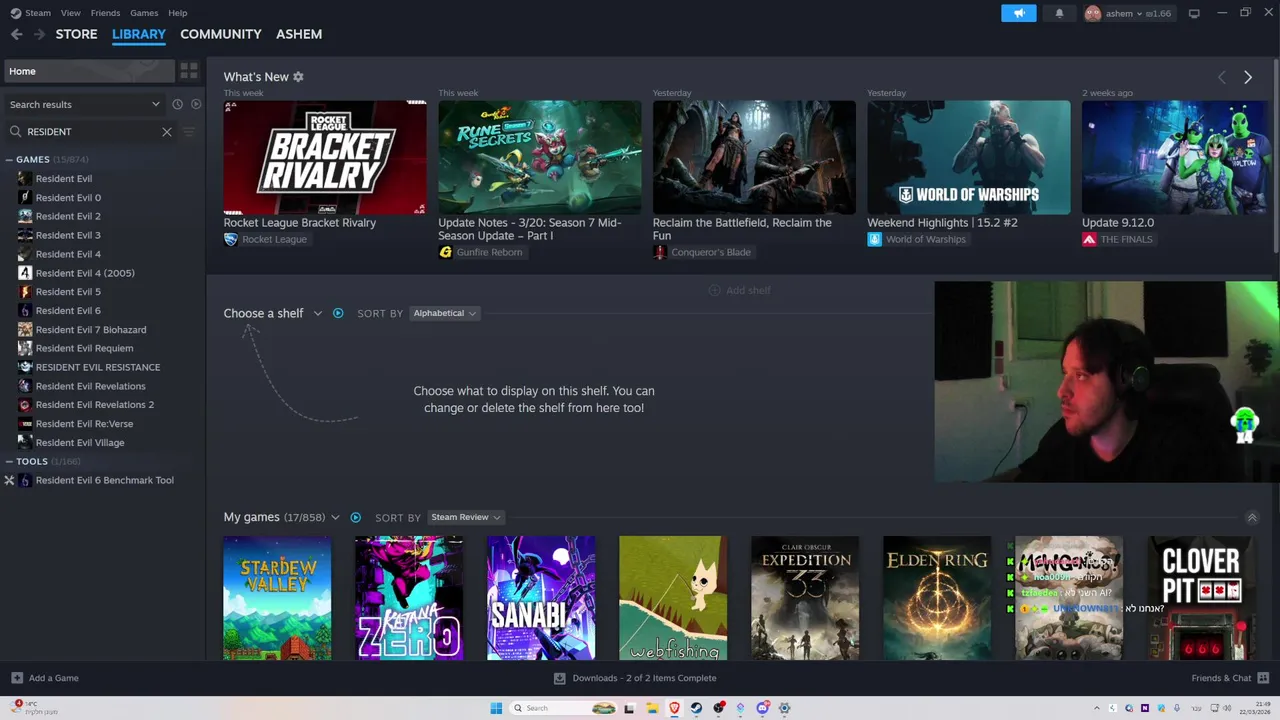The height and width of the screenshot is (720, 1280).
Task: Open File Explorer from taskbar
Action: 652,708
